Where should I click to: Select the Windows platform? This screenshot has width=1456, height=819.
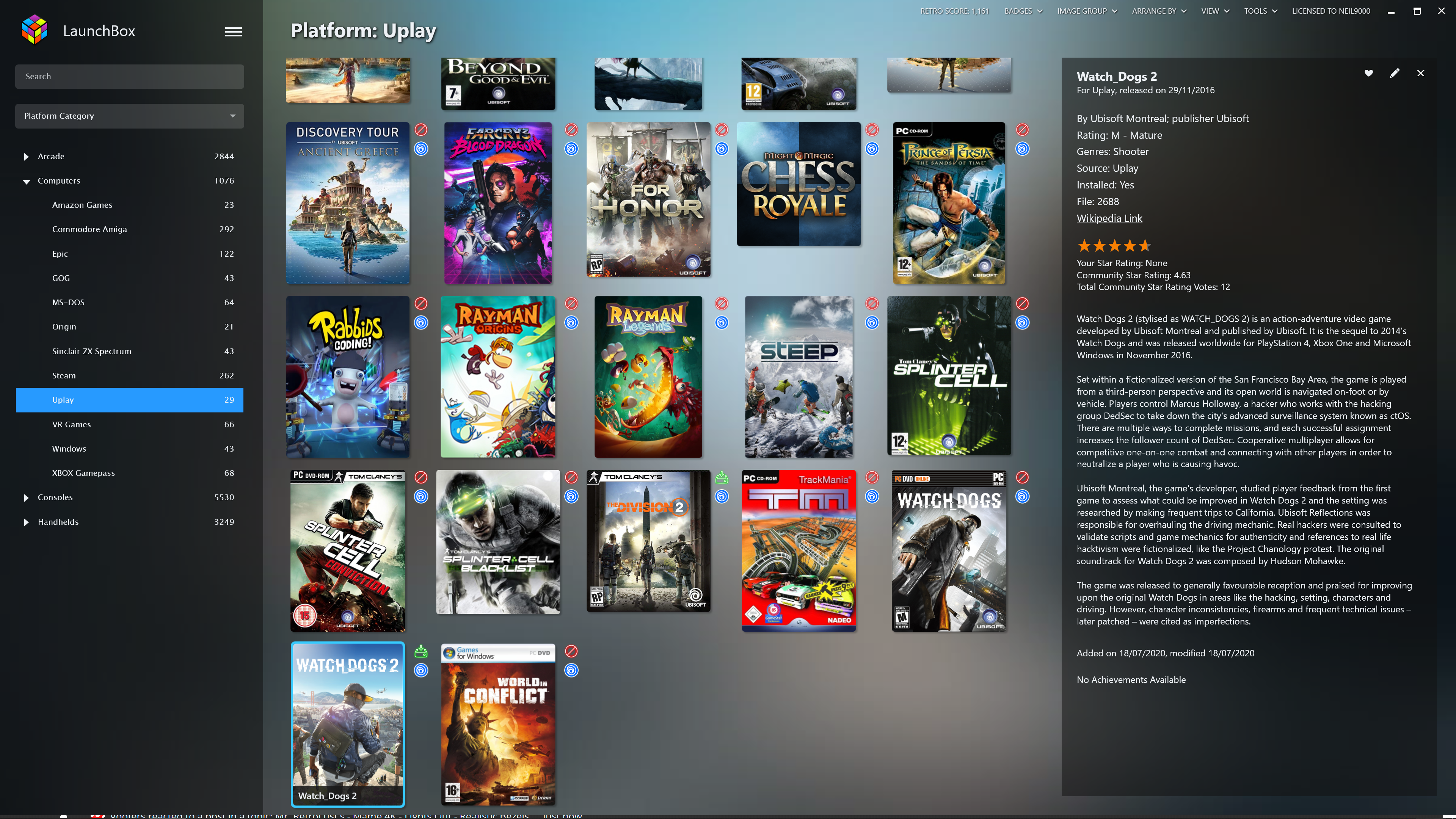tap(129, 449)
